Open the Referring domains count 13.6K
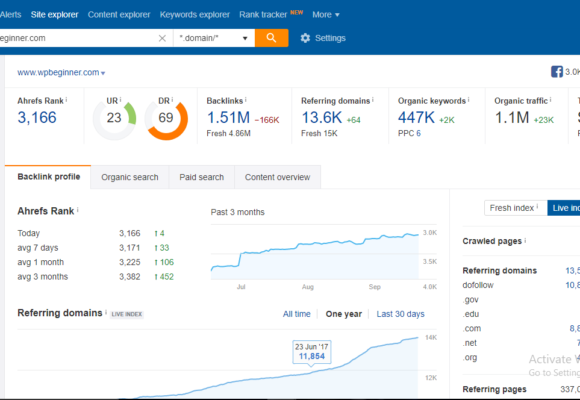The height and width of the screenshot is (400, 580). pos(322,118)
